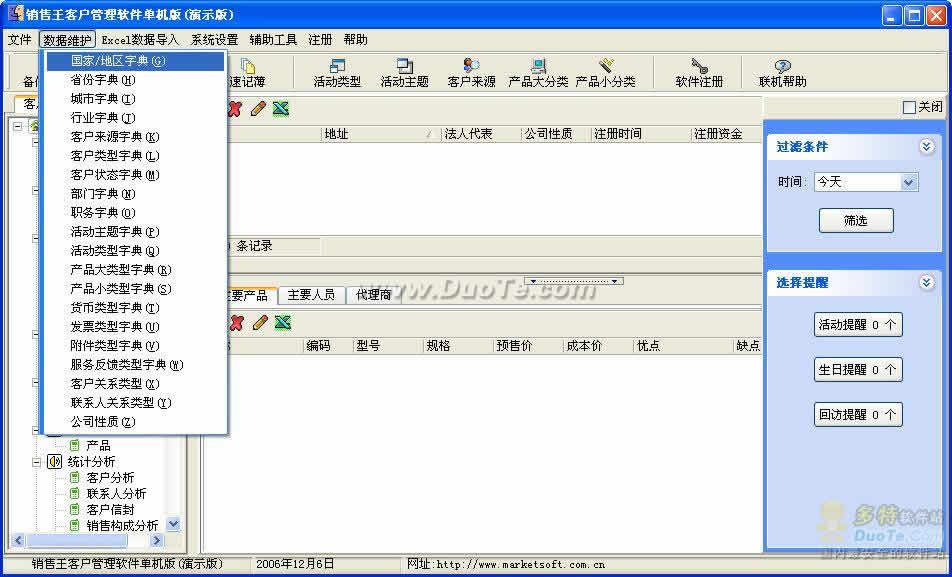Open the 活动类型 toolbar icon

tap(337, 73)
